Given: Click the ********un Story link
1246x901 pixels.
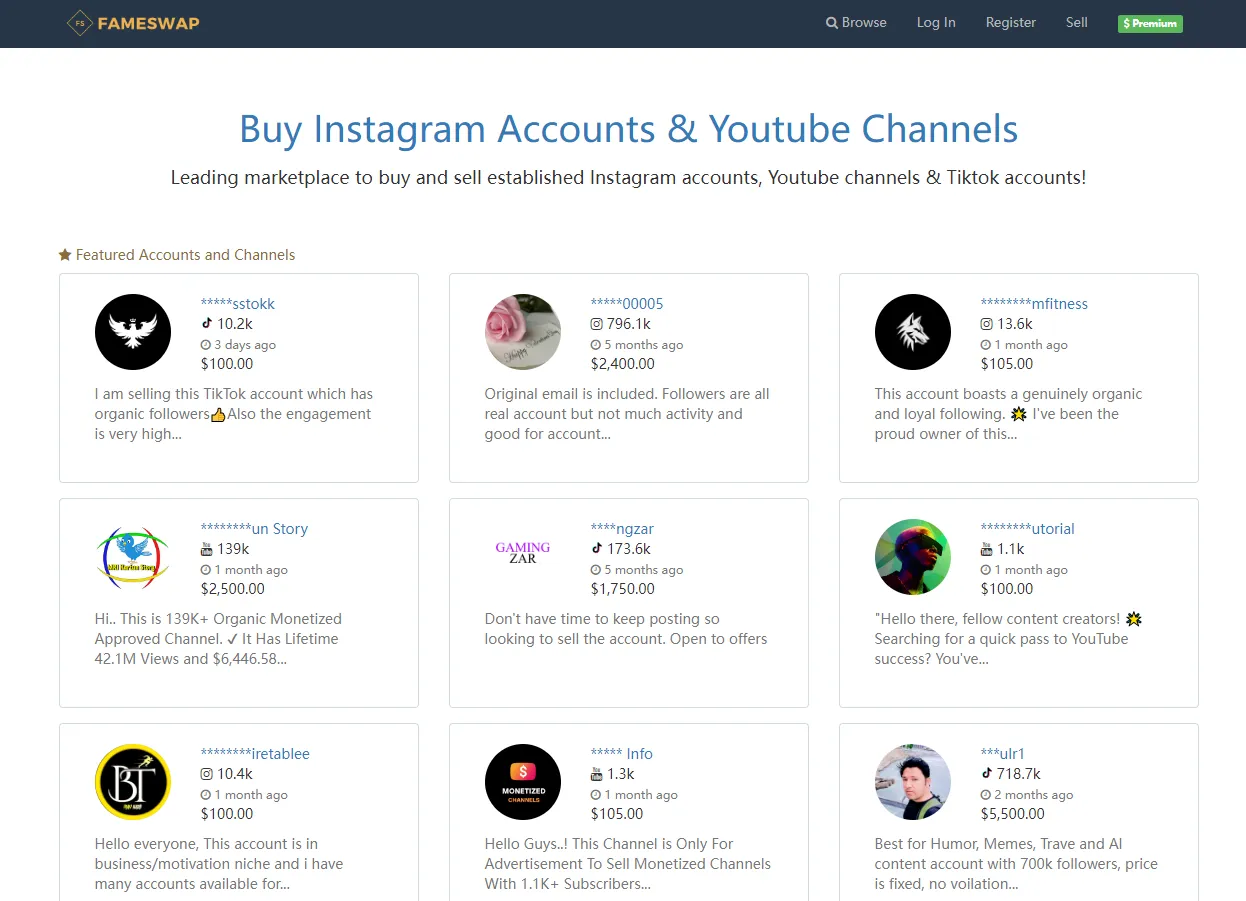Looking at the screenshot, I should coord(254,529).
